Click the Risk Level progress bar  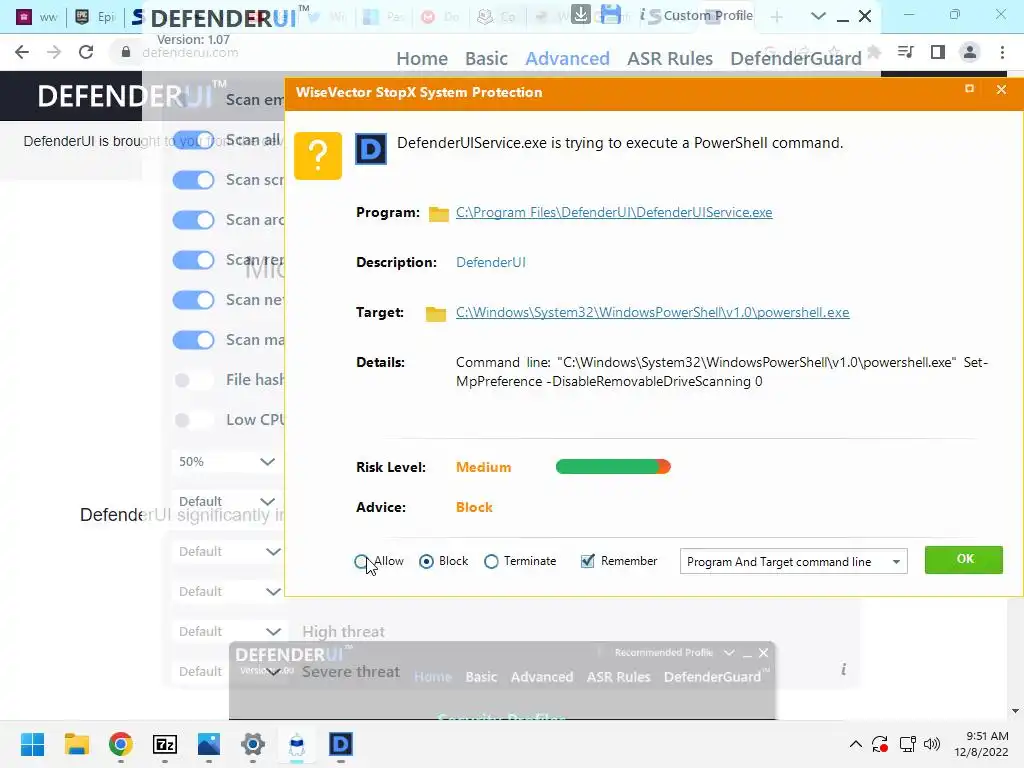tap(613, 467)
